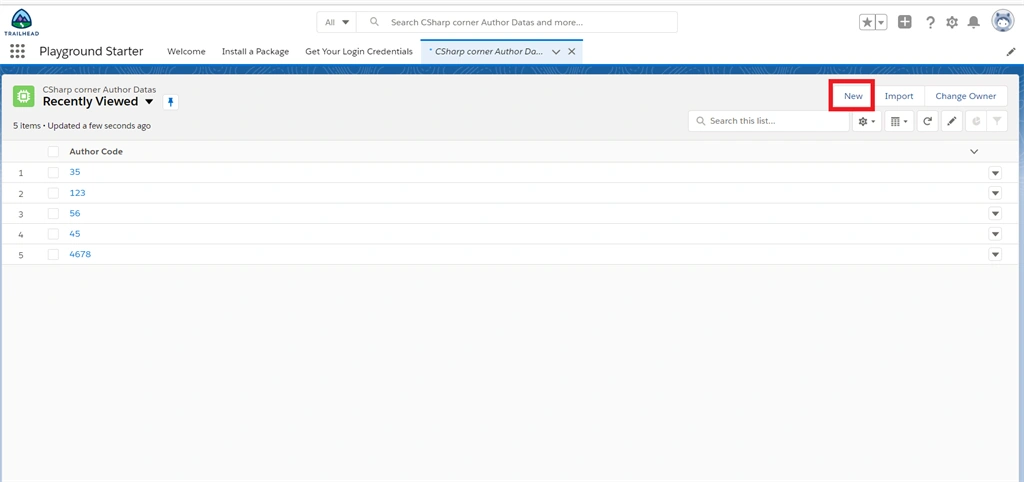This screenshot has width=1024, height=482.
Task: Open row actions for record 123
Action: point(995,193)
